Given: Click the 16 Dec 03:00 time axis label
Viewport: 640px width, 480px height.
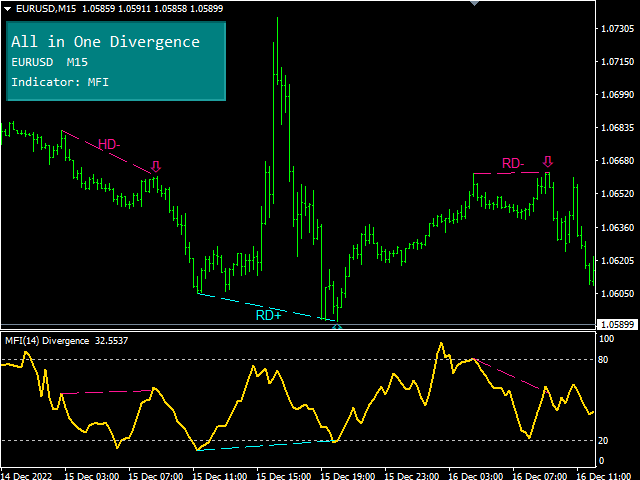Looking at the screenshot, I should 476,476.
